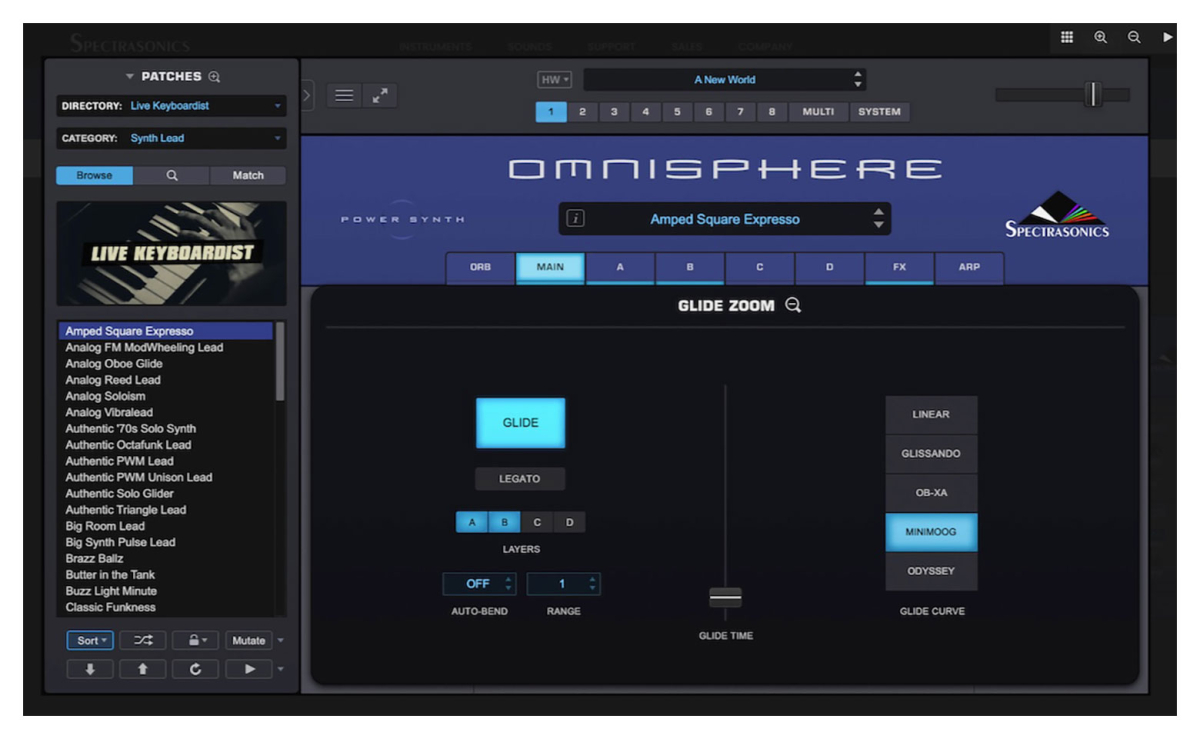Click the Mutate button

coord(248,641)
